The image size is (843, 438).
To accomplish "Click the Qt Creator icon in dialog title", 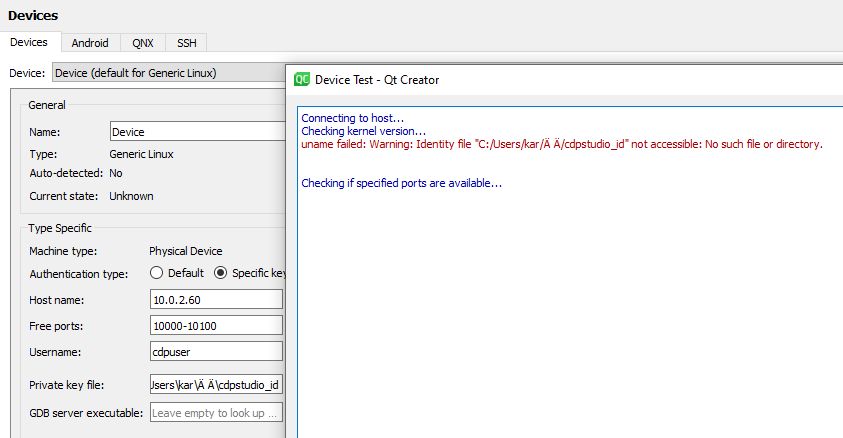I will coord(302,79).
